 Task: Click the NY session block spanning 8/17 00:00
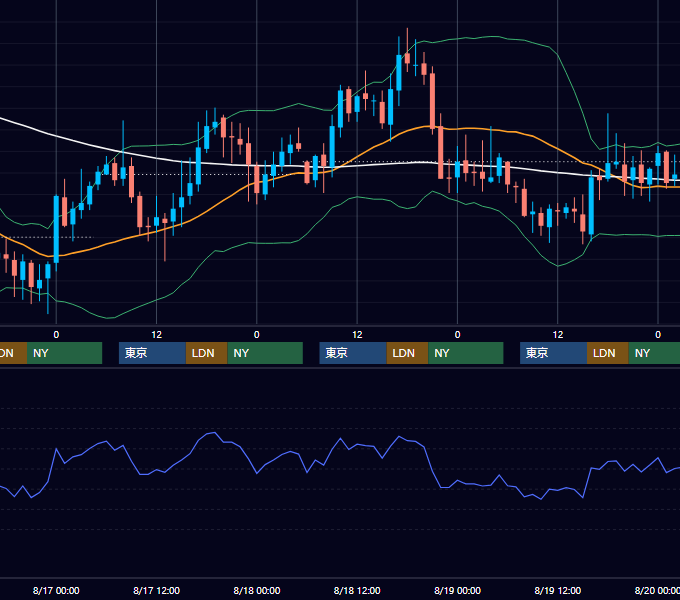[x=64, y=353]
